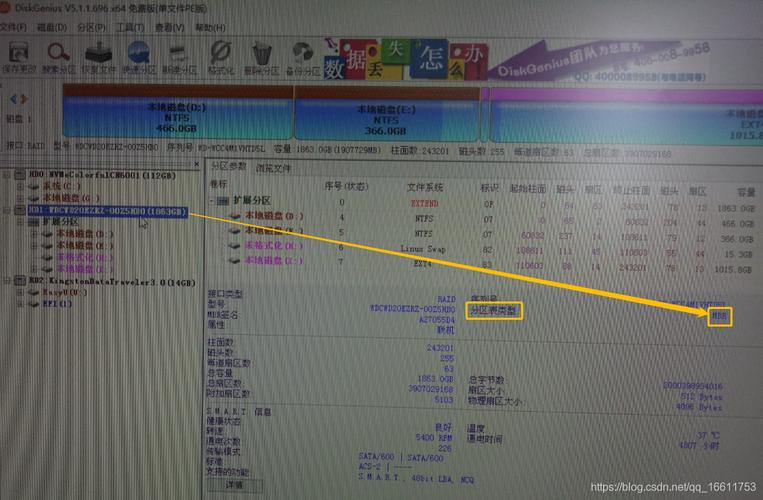Click the 容量 column header

click(x=745, y=192)
